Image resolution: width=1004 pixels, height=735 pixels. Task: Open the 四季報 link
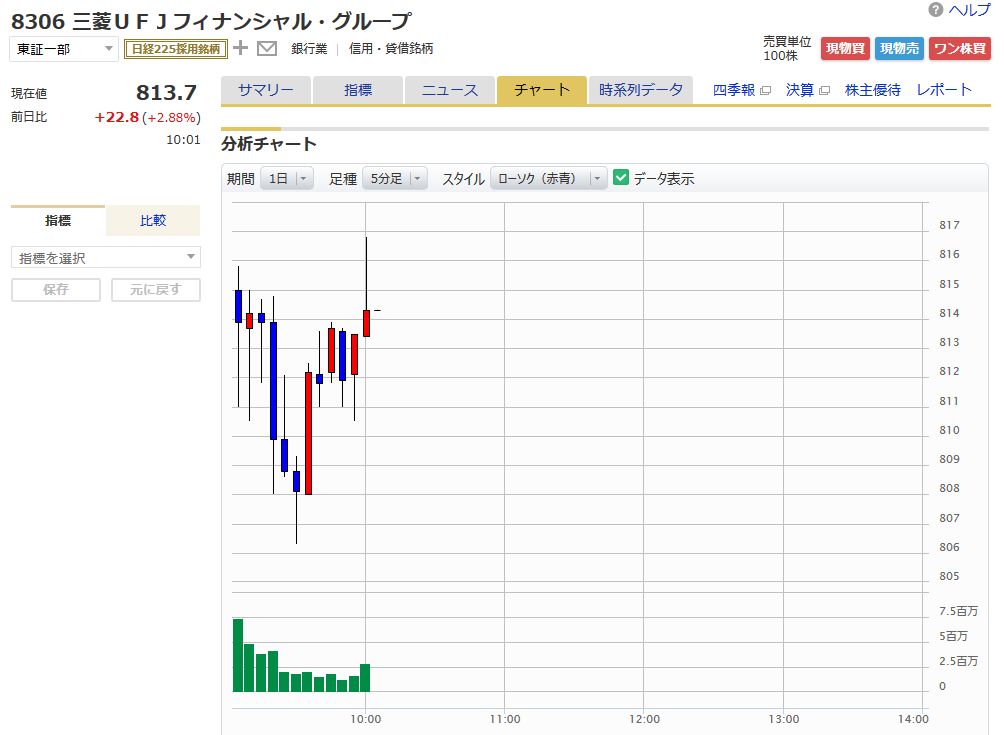tap(734, 90)
